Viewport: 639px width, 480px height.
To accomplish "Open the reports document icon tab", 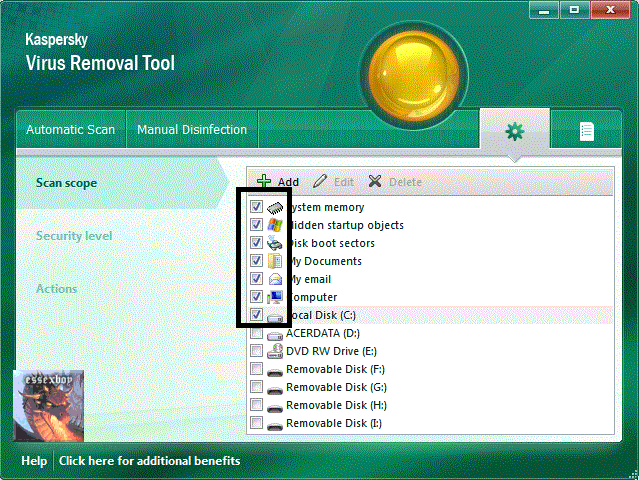I will tap(586, 131).
